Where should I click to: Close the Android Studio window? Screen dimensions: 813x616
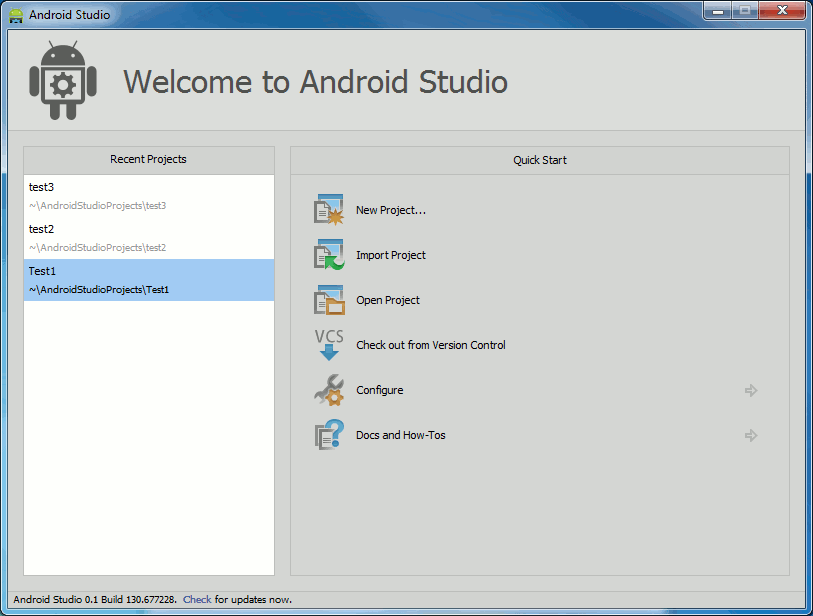[x=782, y=10]
